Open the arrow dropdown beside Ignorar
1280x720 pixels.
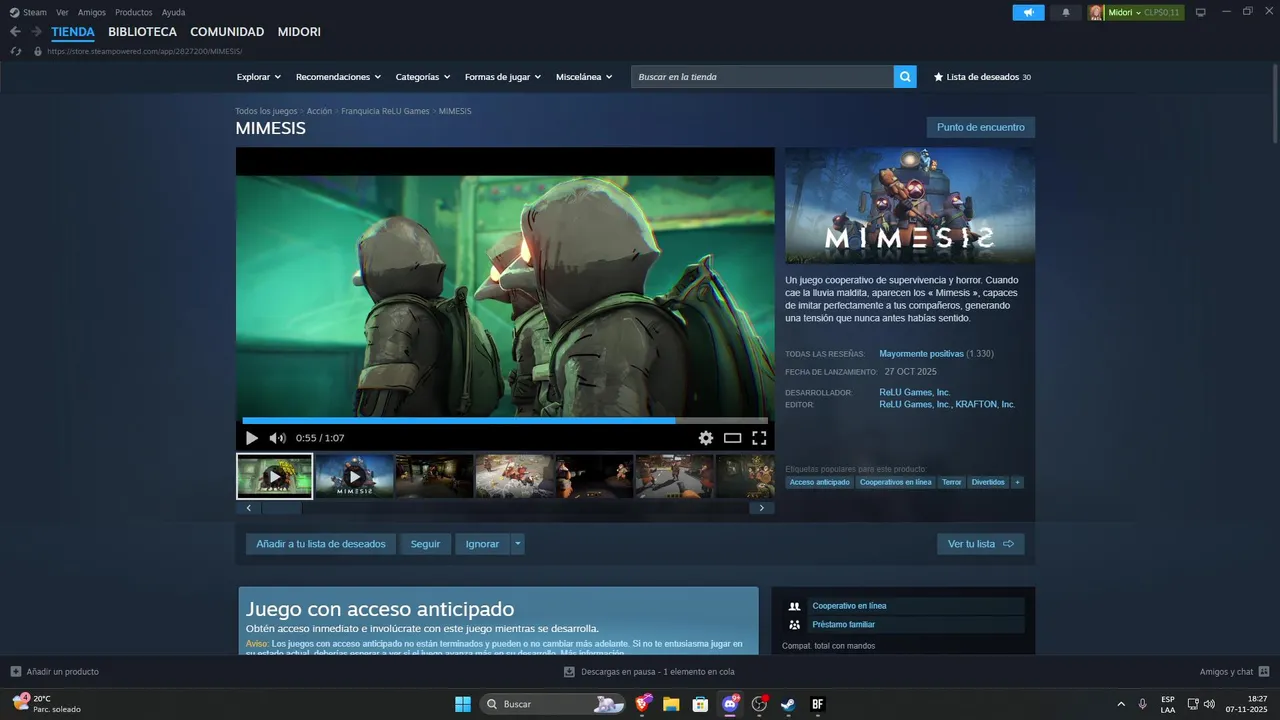[517, 544]
